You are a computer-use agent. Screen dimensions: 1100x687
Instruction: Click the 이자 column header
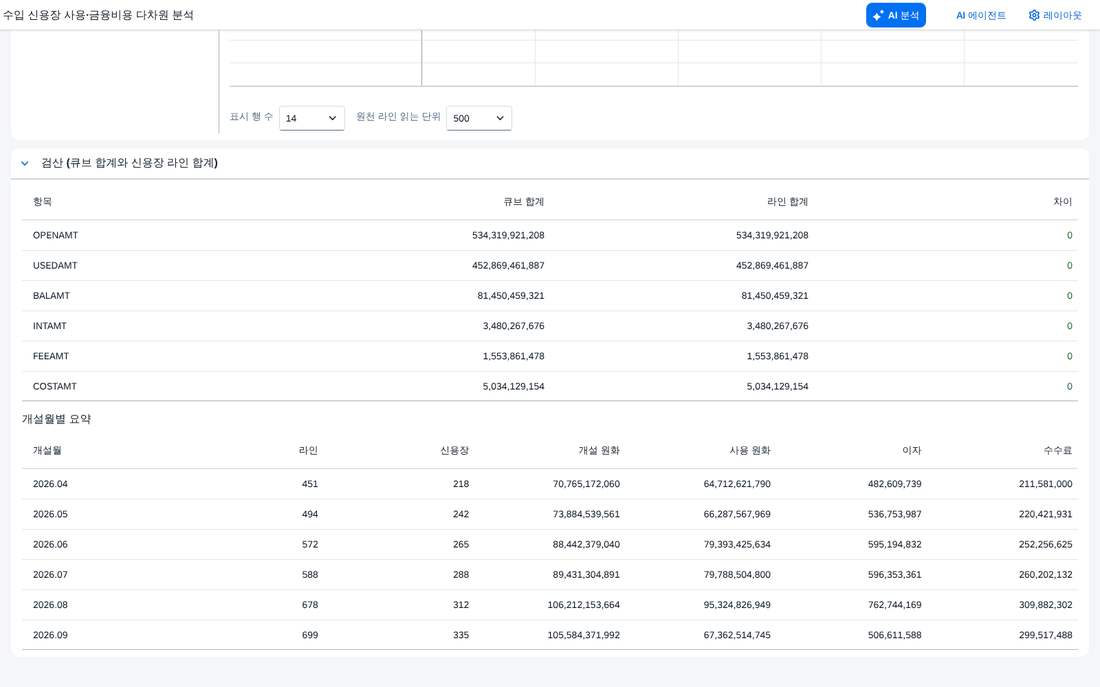(x=911, y=451)
